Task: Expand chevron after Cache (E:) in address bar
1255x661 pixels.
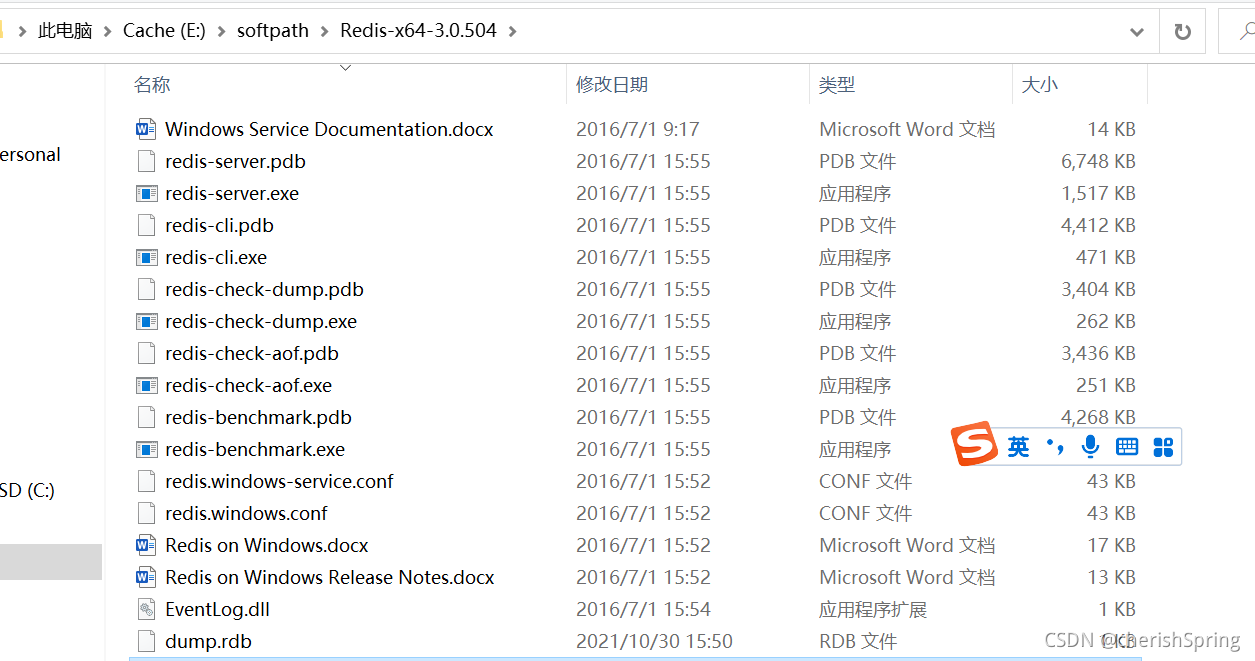Action: pyautogui.click(x=220, y=31)
